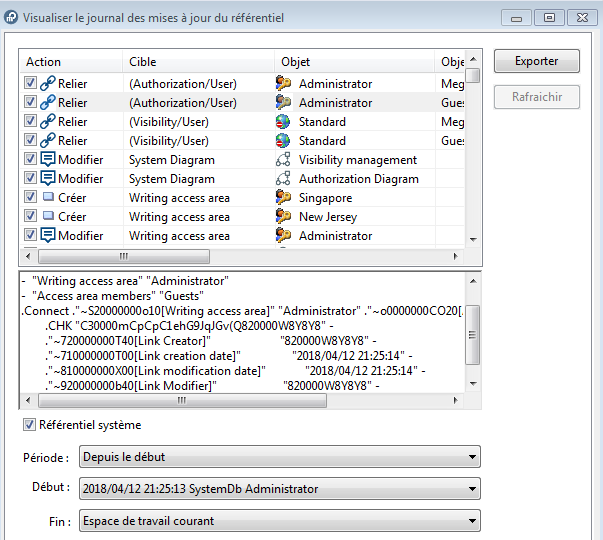Image resolution: width=603 pixels, height=540 pixels.
Task: Click the diagram icon next to Authorization Diagram
Action: [x=283, y=179]
